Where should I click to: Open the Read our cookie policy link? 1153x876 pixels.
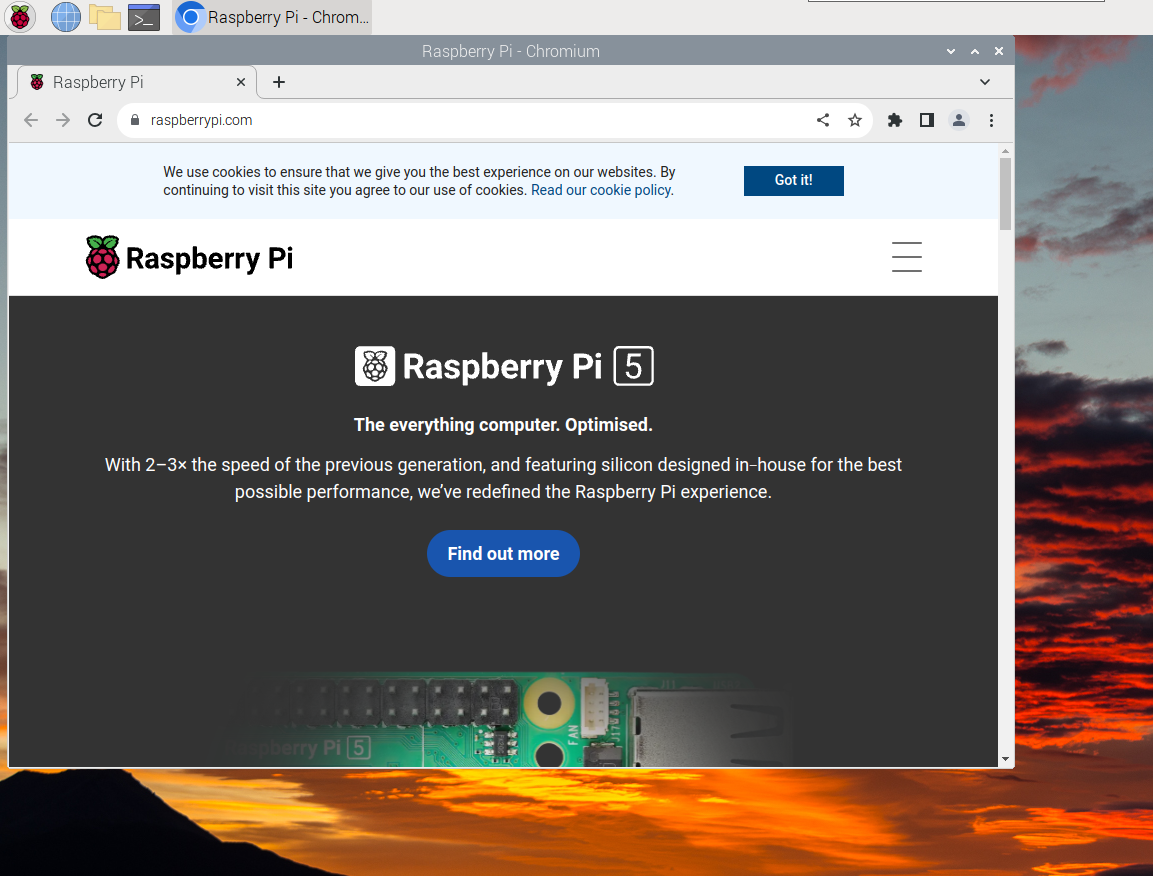point(602,190)
